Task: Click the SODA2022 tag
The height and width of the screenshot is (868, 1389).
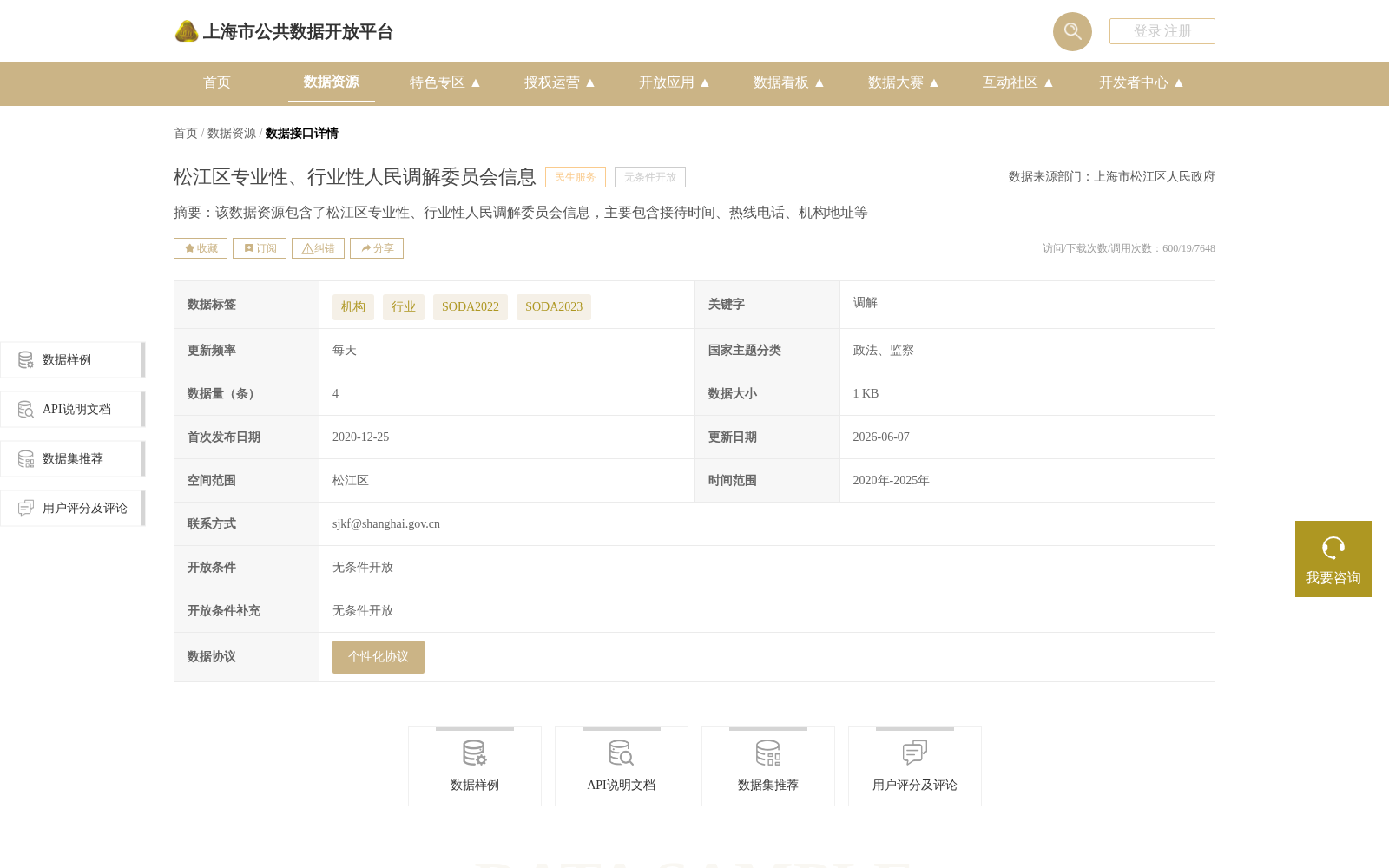Action: tap(471, 307)
